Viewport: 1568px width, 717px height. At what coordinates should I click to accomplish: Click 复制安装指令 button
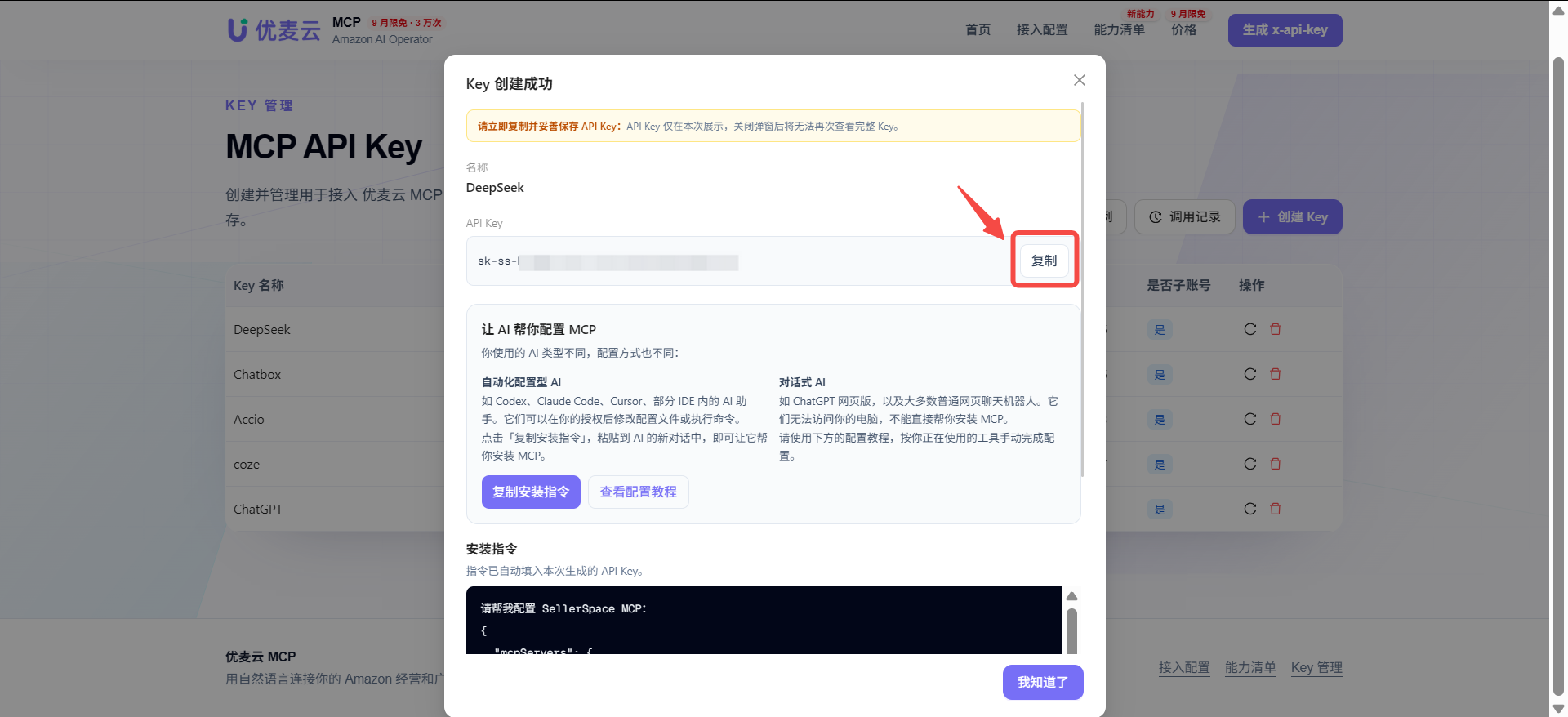[x=531, y=492]
